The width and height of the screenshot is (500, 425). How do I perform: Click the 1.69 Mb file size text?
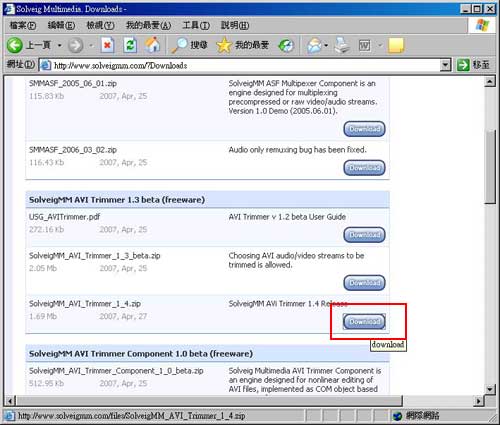click(43, 316)
